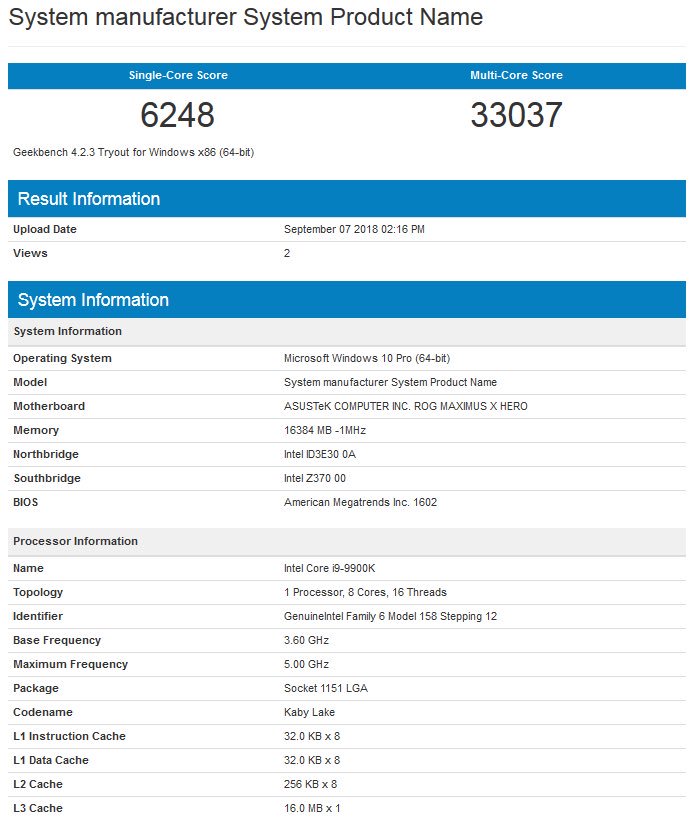Click the Codename label

tap(42, 712)
